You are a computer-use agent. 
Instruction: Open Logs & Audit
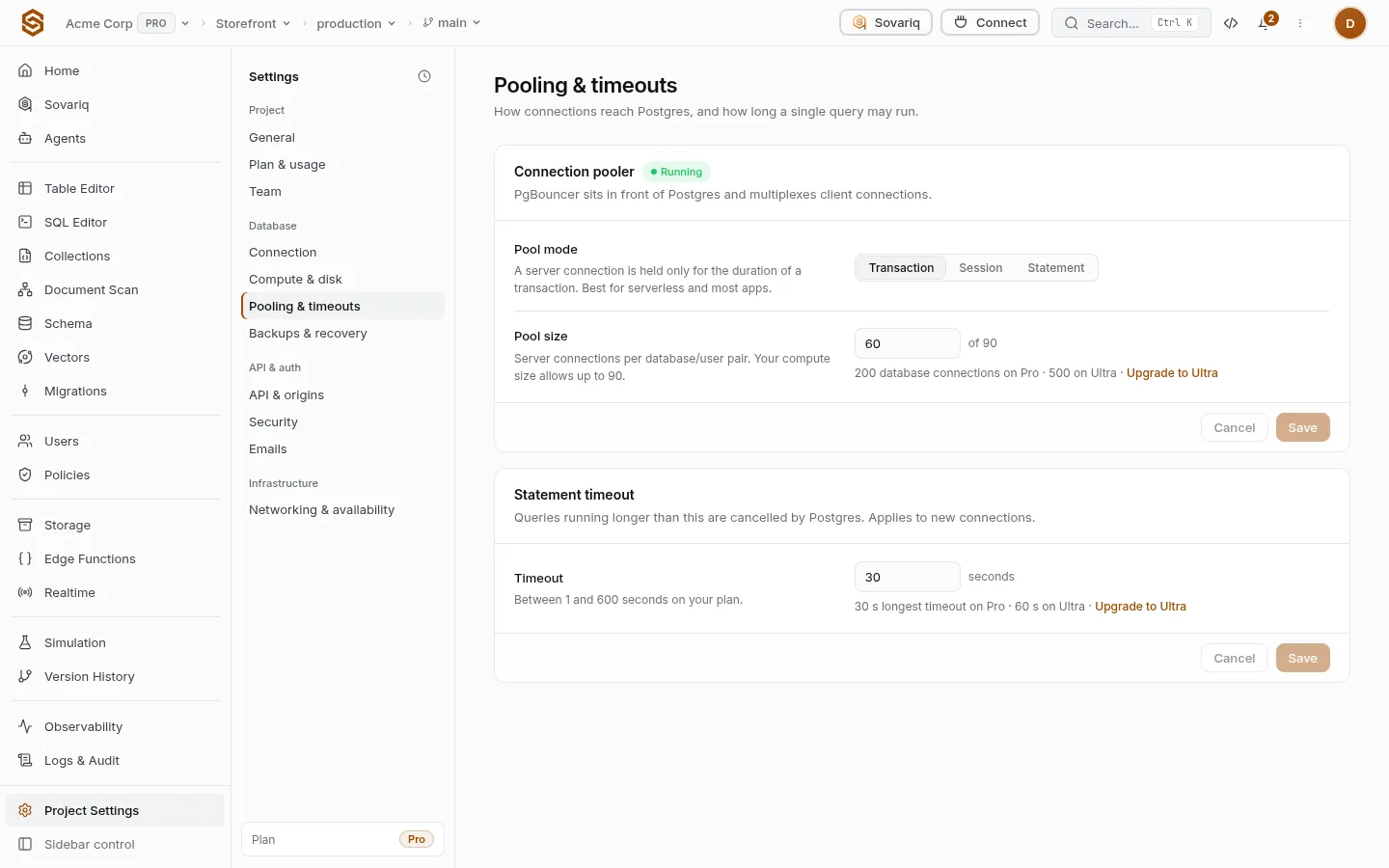coord(116,760)
